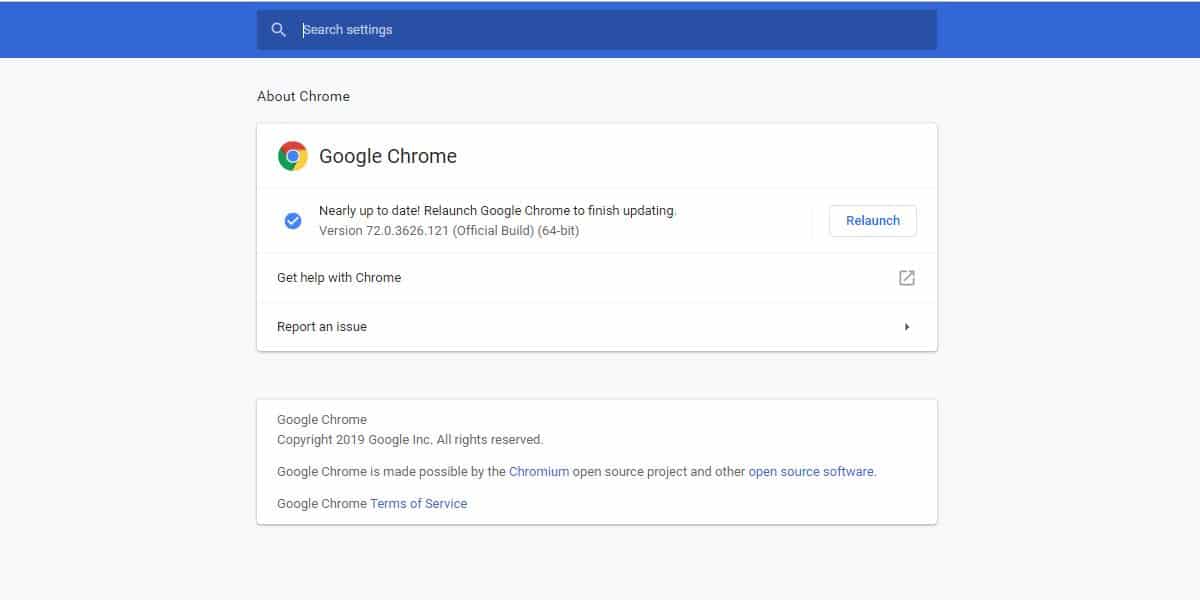
Task: Open the Chromium project link
Action: 539,472
